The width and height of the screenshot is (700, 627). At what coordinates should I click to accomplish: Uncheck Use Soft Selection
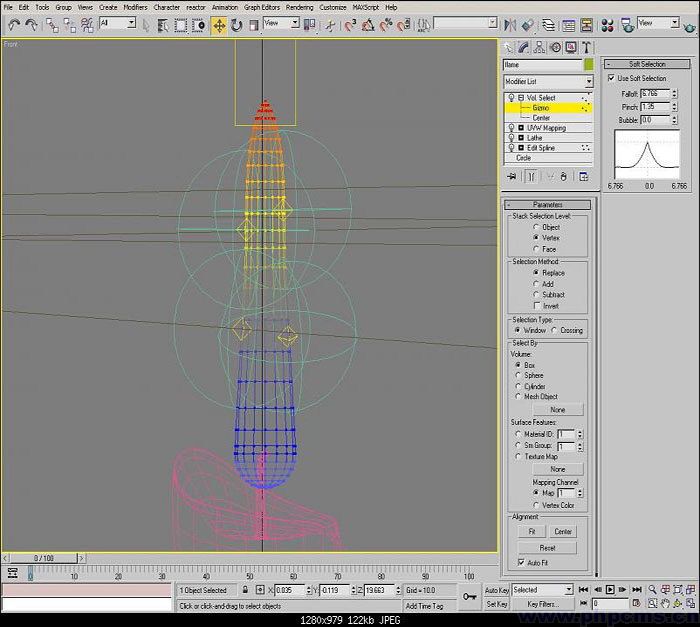click(x=611, y=78)
